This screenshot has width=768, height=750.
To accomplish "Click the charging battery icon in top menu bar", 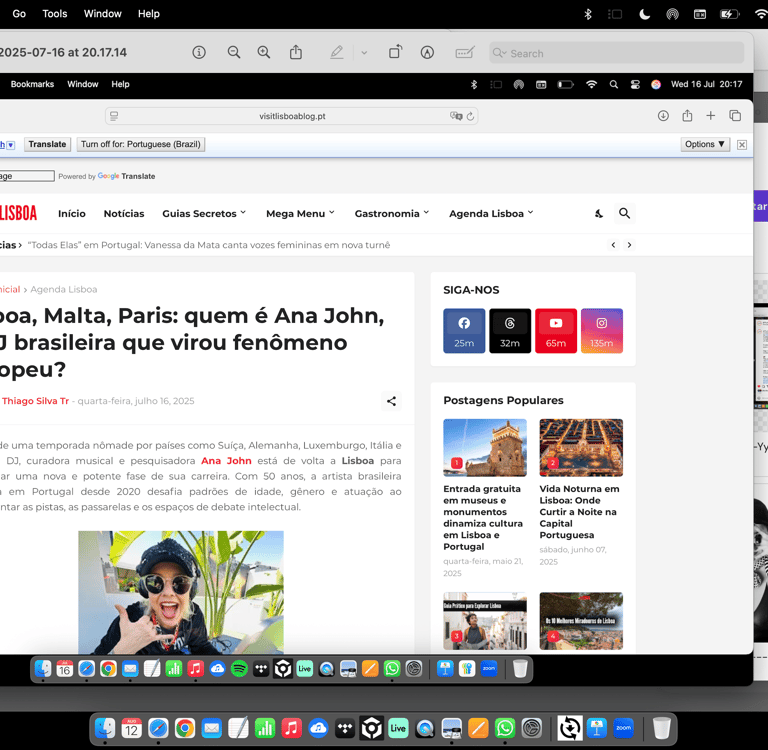I will pos(729,14).
